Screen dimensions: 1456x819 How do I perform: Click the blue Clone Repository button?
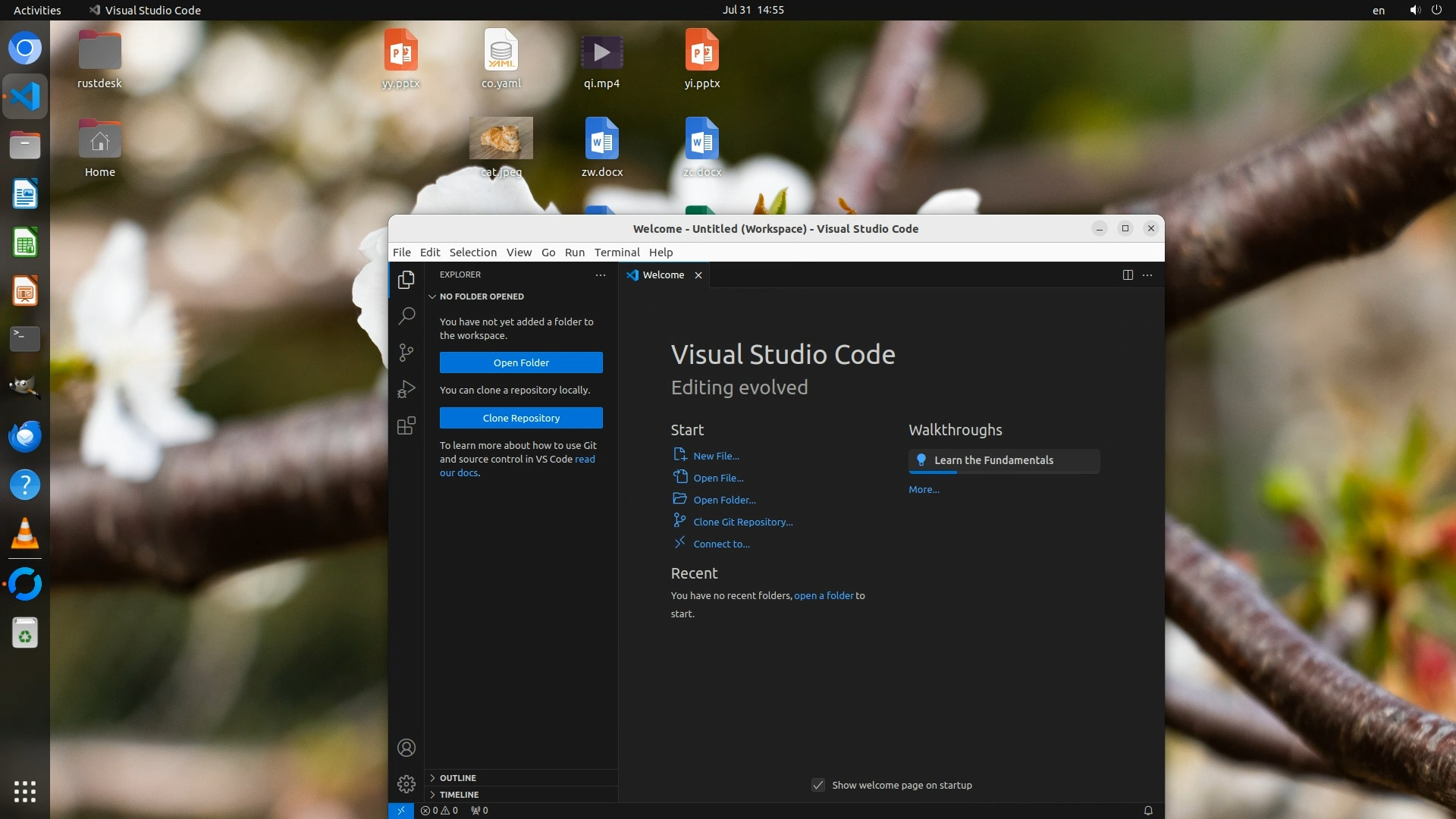pyautogui.click(x=521, y=418)
